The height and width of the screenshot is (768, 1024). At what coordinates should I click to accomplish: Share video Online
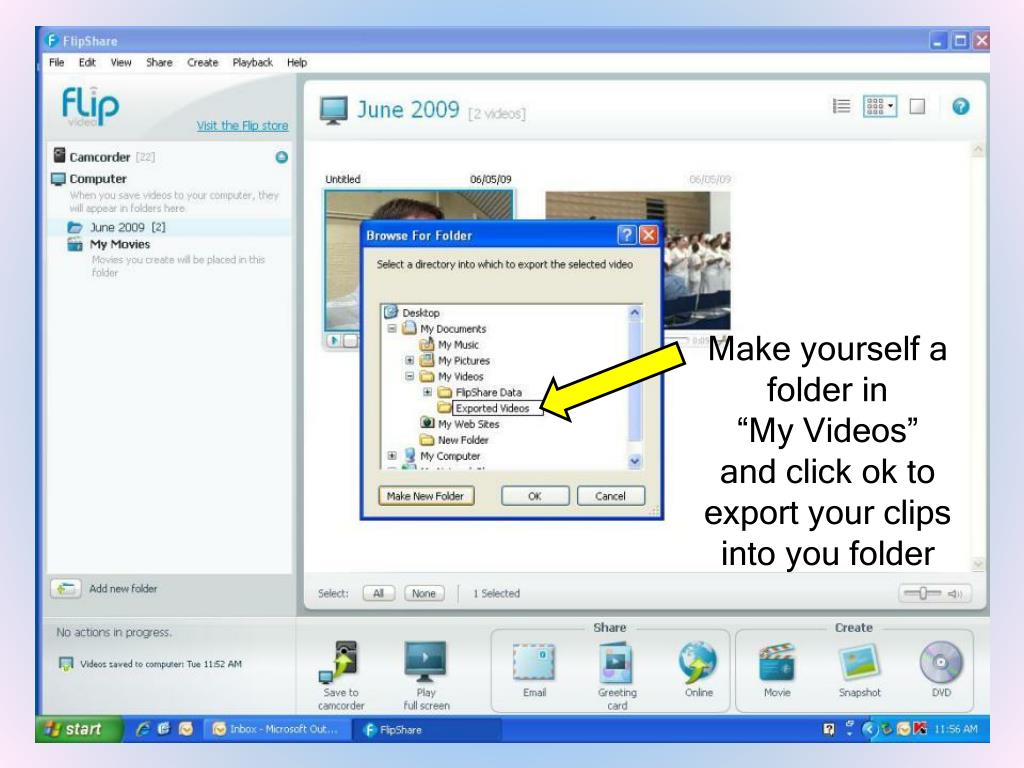click(x=697, y=662)
